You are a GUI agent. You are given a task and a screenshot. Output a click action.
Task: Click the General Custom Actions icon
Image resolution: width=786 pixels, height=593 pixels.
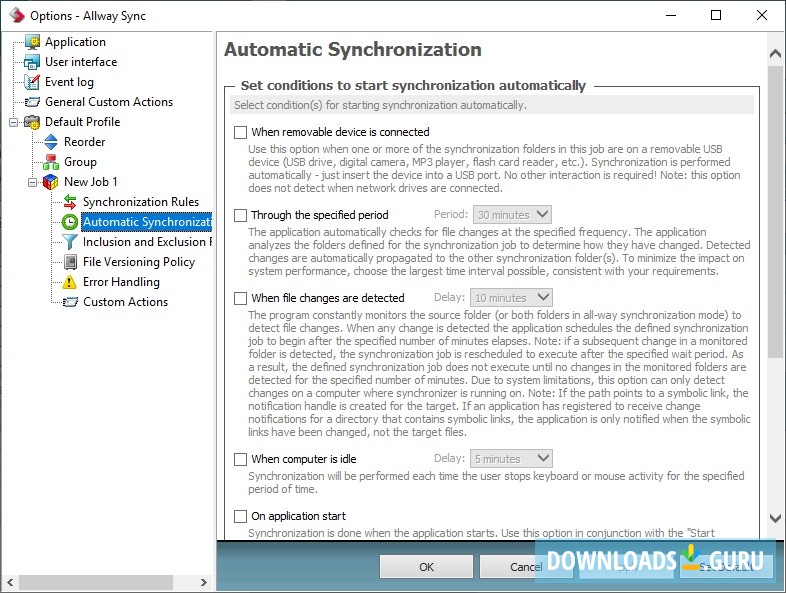tap(32, 102)
